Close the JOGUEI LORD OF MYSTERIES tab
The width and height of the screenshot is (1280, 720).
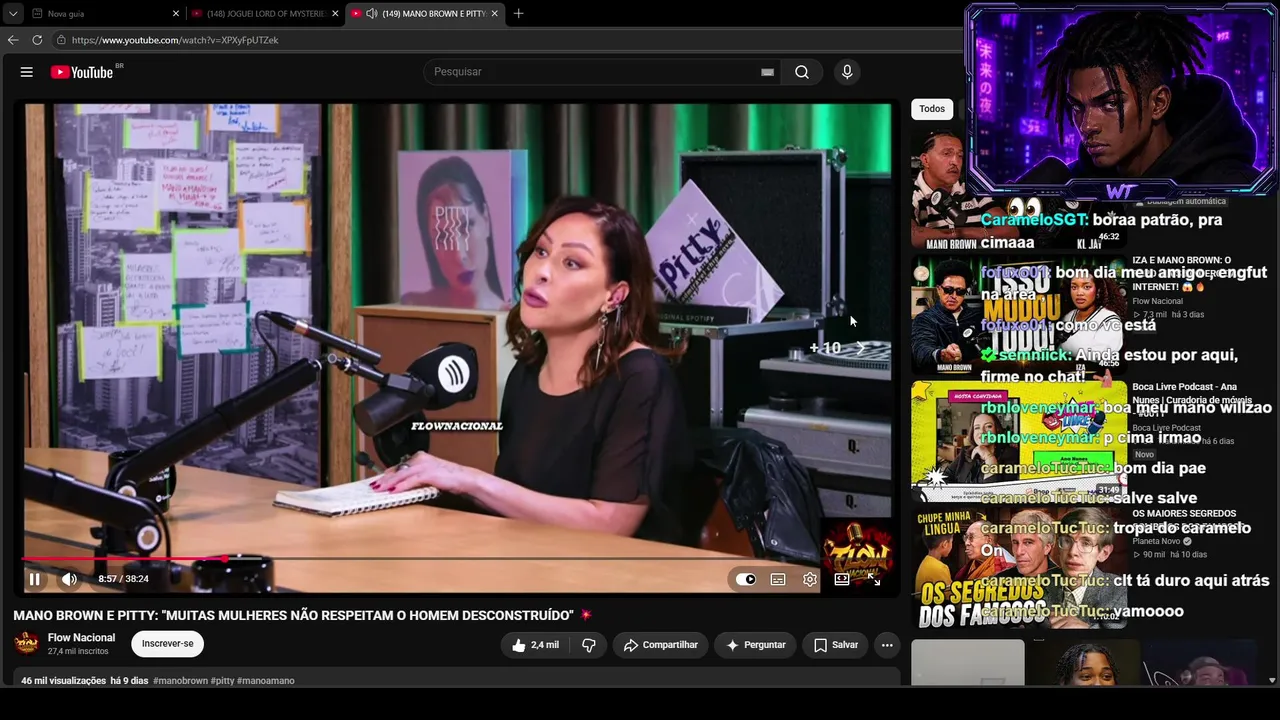pyautogui.click(x=335, y=14)
